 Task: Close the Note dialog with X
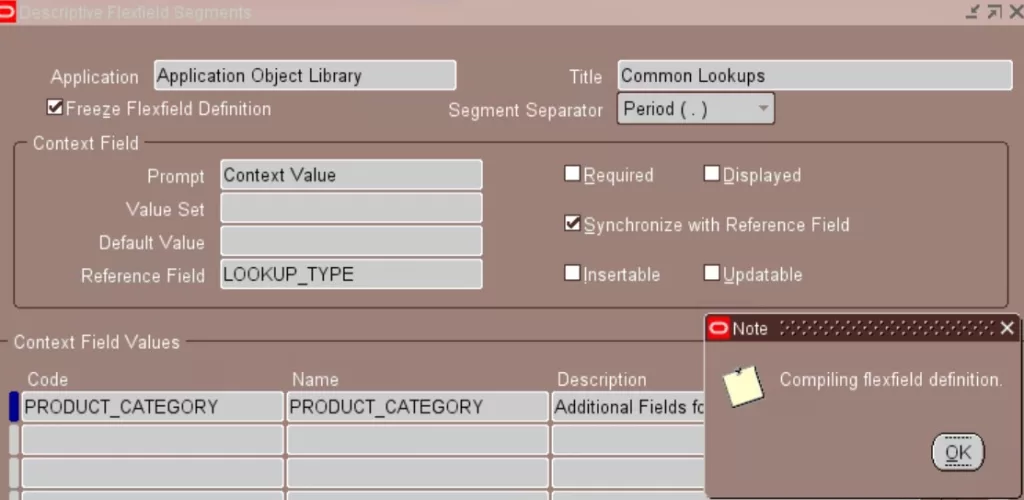(x=1006, y=328)
